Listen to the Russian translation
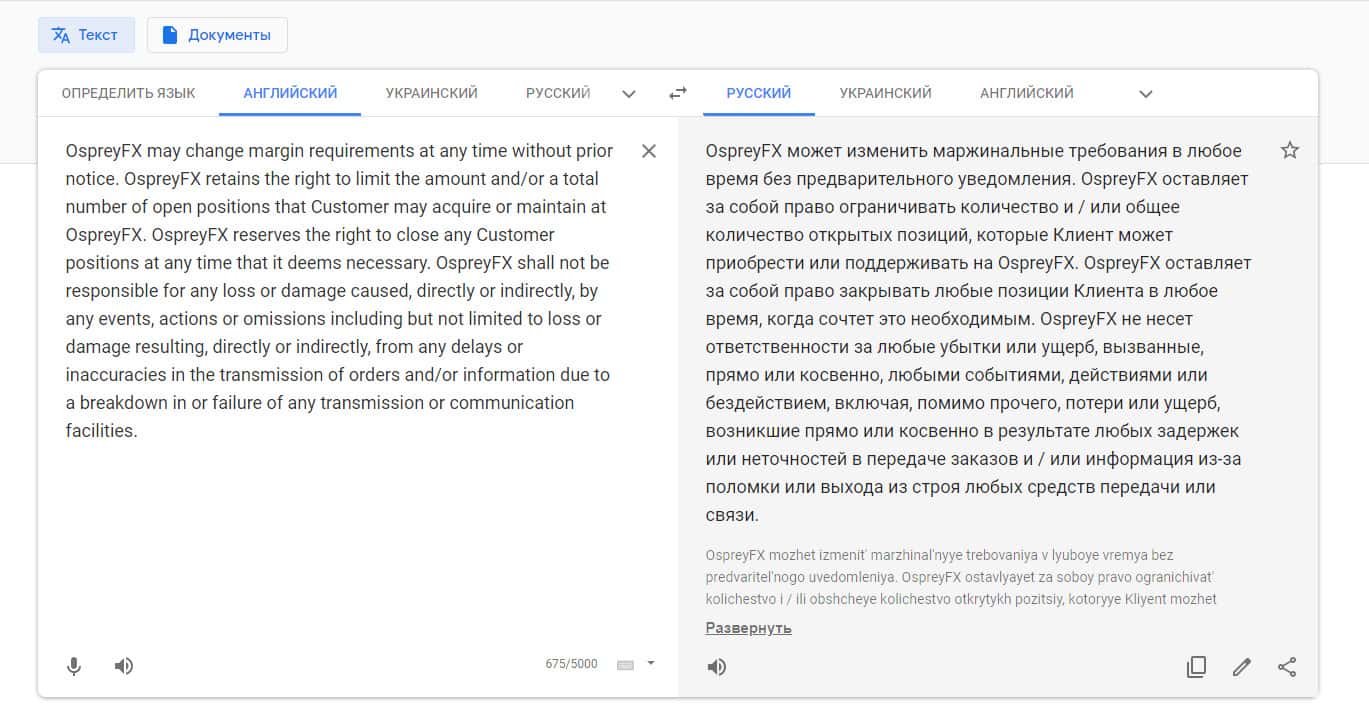Viewport: 1369px width, 705px height. 717,667
